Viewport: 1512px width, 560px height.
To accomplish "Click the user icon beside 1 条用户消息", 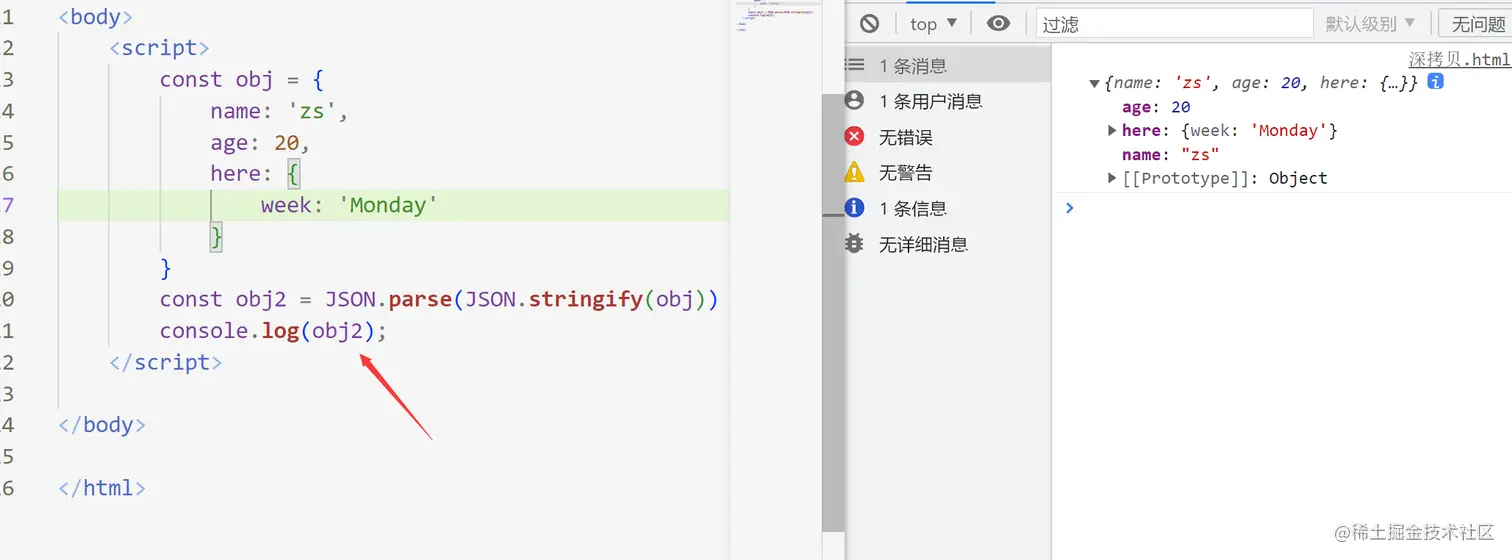I will (x=854, y=100).
